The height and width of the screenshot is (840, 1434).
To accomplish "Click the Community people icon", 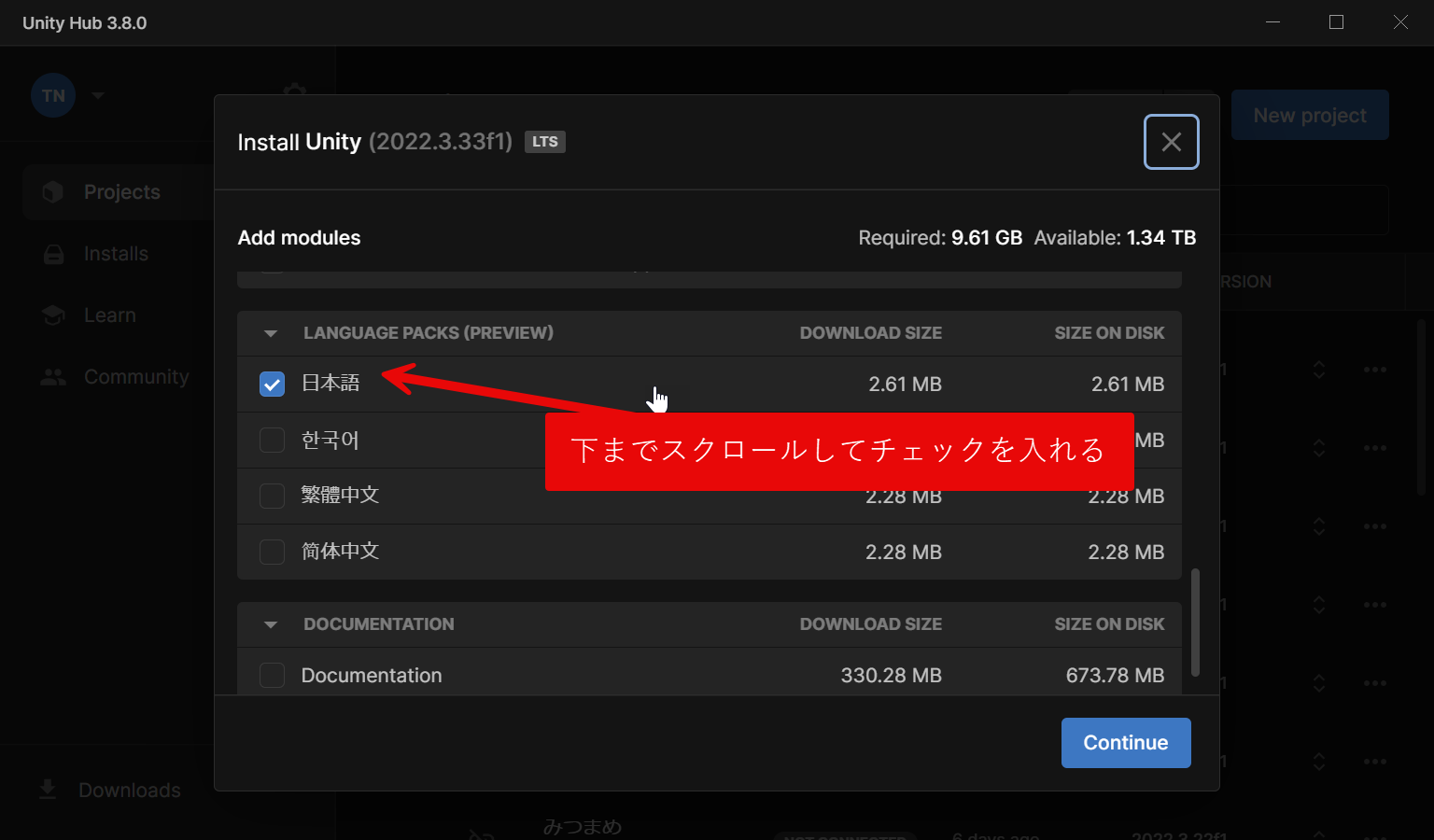I will [53, 377].
